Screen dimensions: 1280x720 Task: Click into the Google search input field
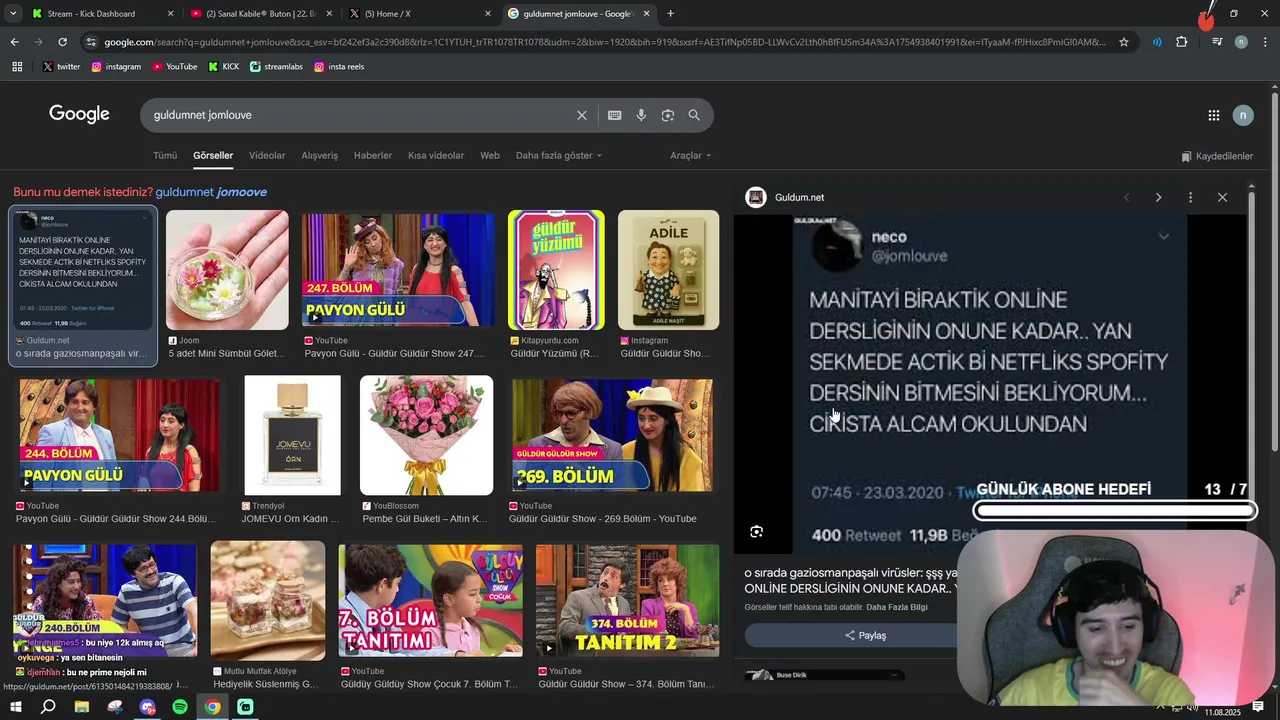(x=360, y=115)
